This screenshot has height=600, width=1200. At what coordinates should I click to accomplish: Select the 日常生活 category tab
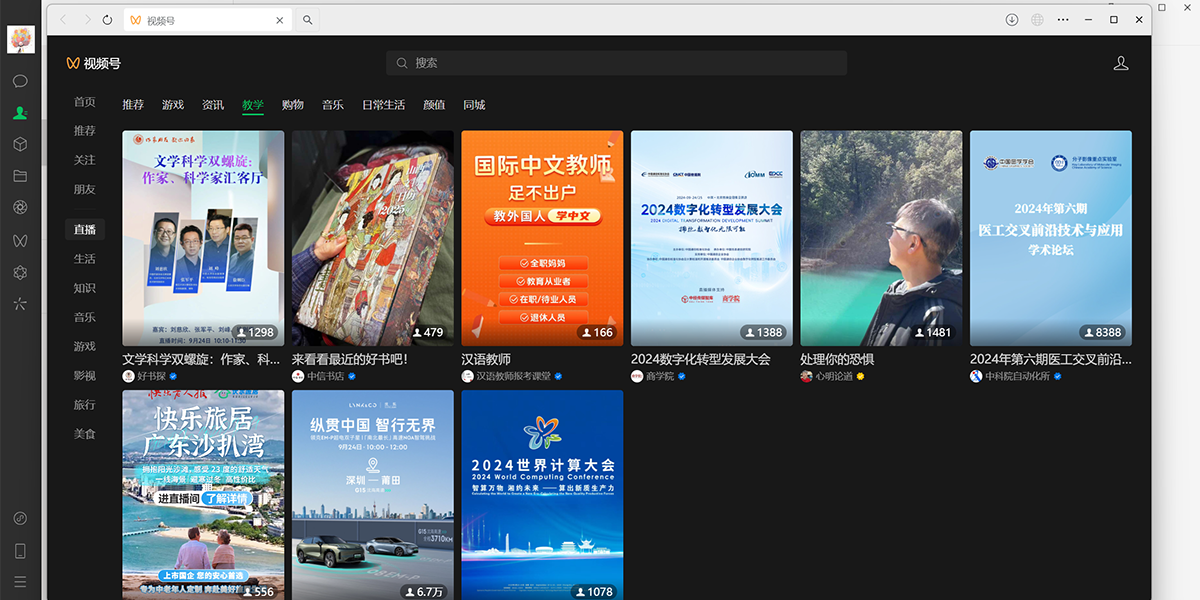coord(383,105)
